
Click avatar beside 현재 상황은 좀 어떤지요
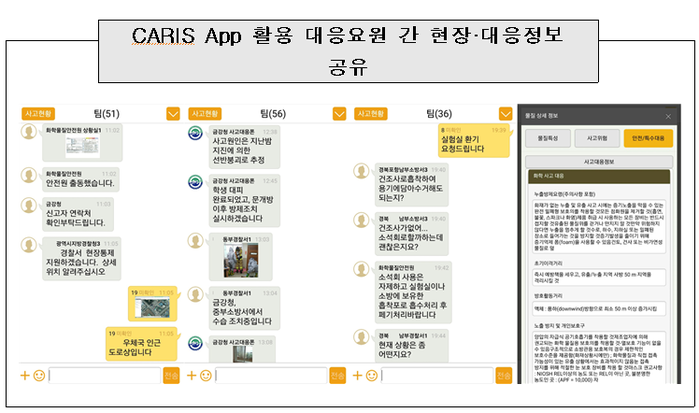tap(362, 337)
